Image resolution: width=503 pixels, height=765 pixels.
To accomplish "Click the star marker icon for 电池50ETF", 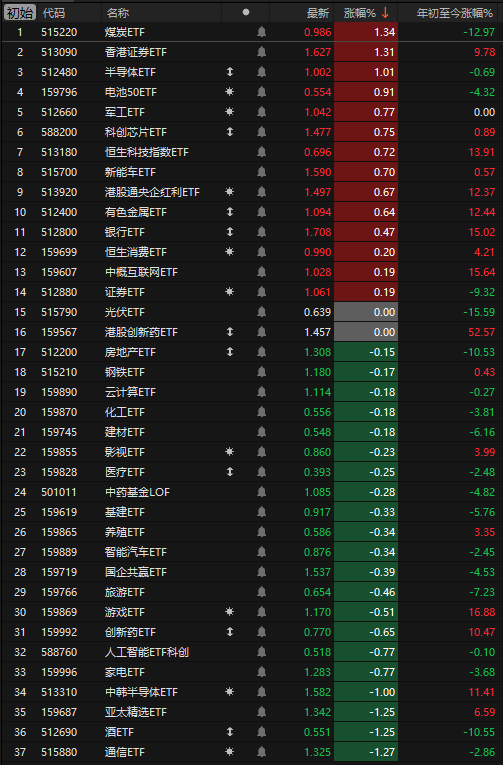I will tap(230, 92).
